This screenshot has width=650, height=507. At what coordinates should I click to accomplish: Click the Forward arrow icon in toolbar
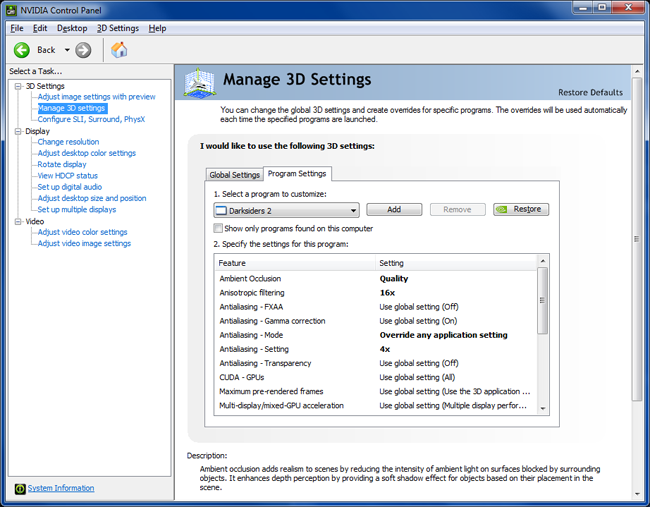[x=83, y=50]
